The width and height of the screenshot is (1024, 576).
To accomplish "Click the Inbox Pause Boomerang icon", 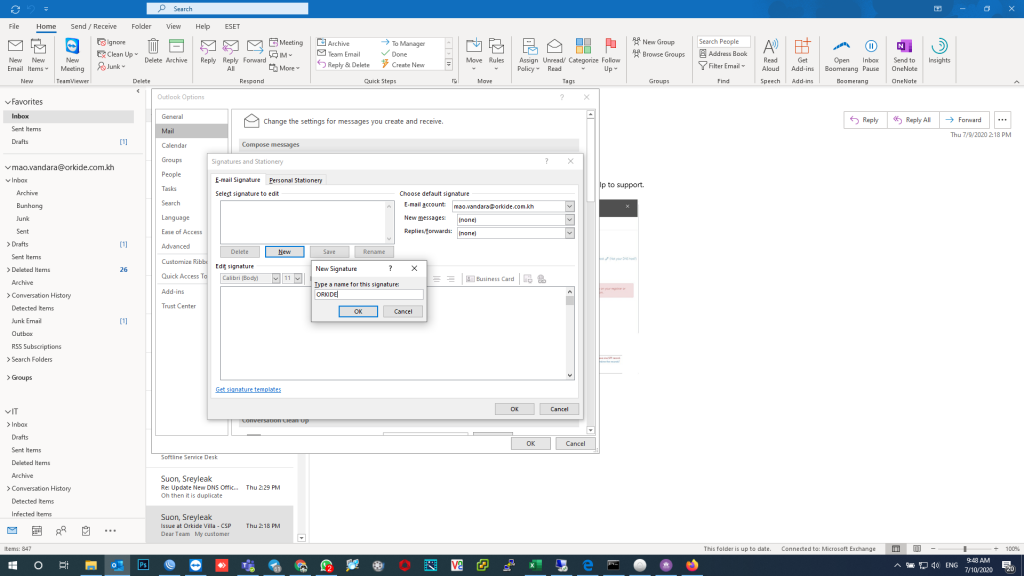I will pos(870,52).
